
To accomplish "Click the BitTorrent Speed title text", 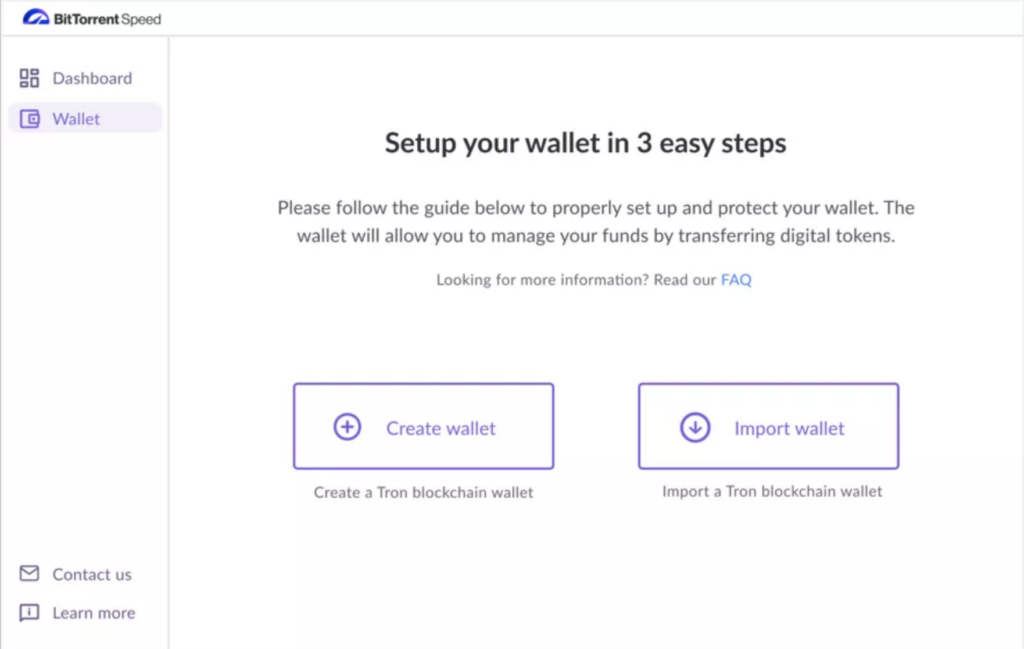I will tap(107, 19).
